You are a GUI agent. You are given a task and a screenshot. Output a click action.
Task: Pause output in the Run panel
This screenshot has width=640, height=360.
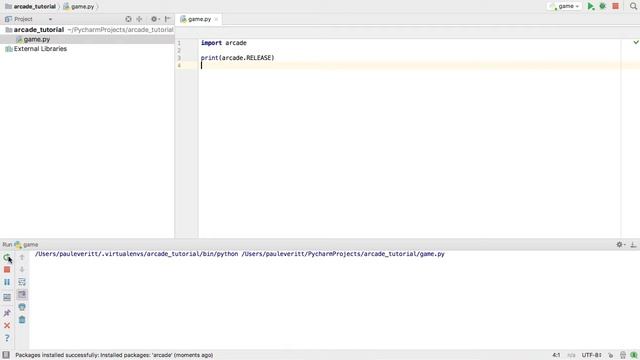(7, 282)
